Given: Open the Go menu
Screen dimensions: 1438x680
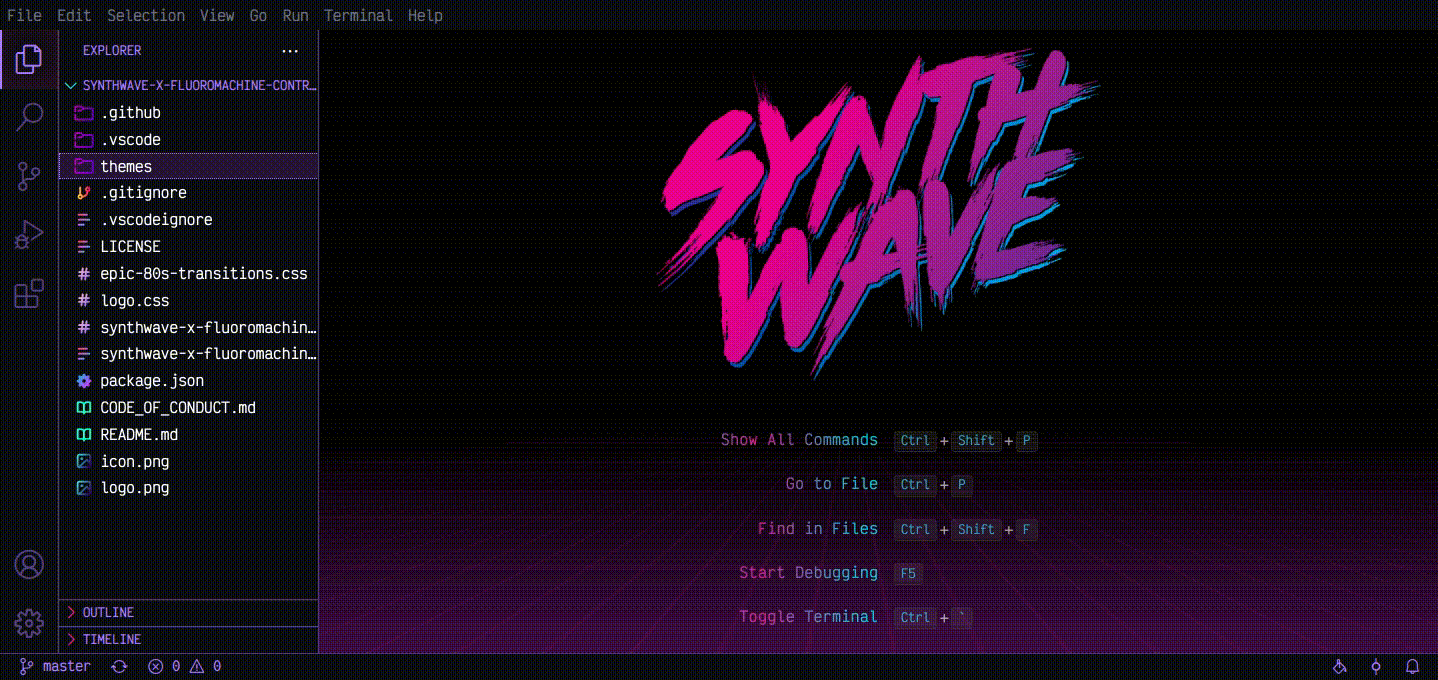Looking at the screenshot, I should pos(258,15).
